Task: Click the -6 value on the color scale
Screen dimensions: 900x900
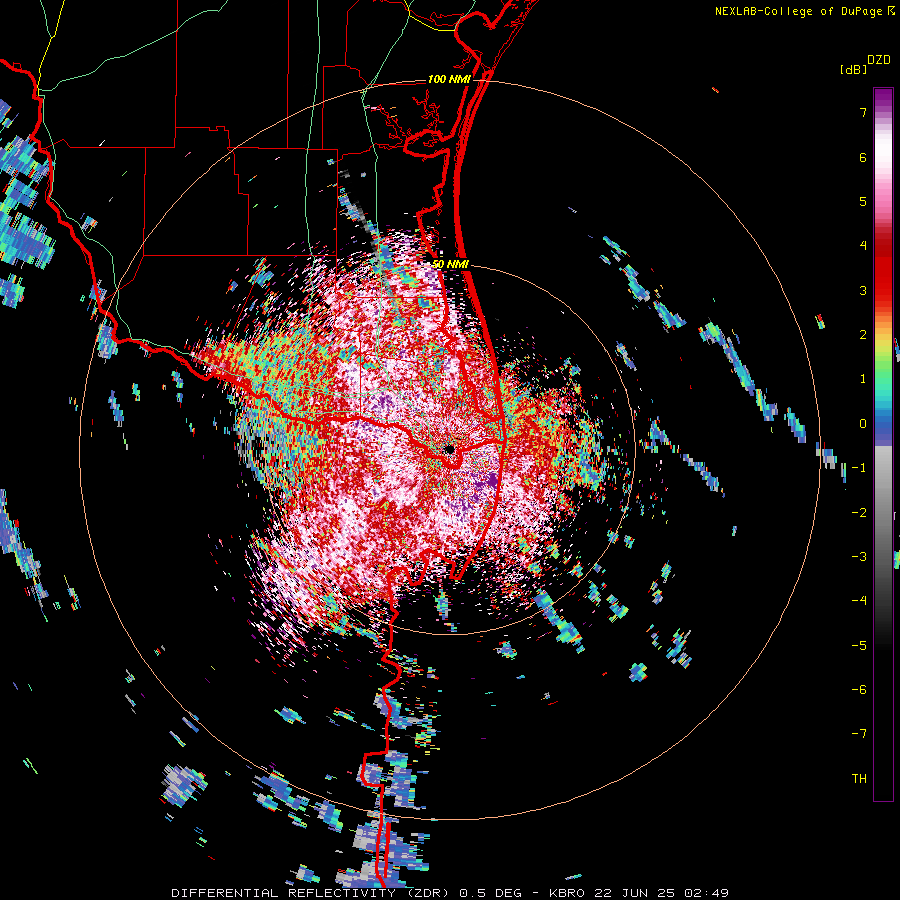Action: (859, 690)
